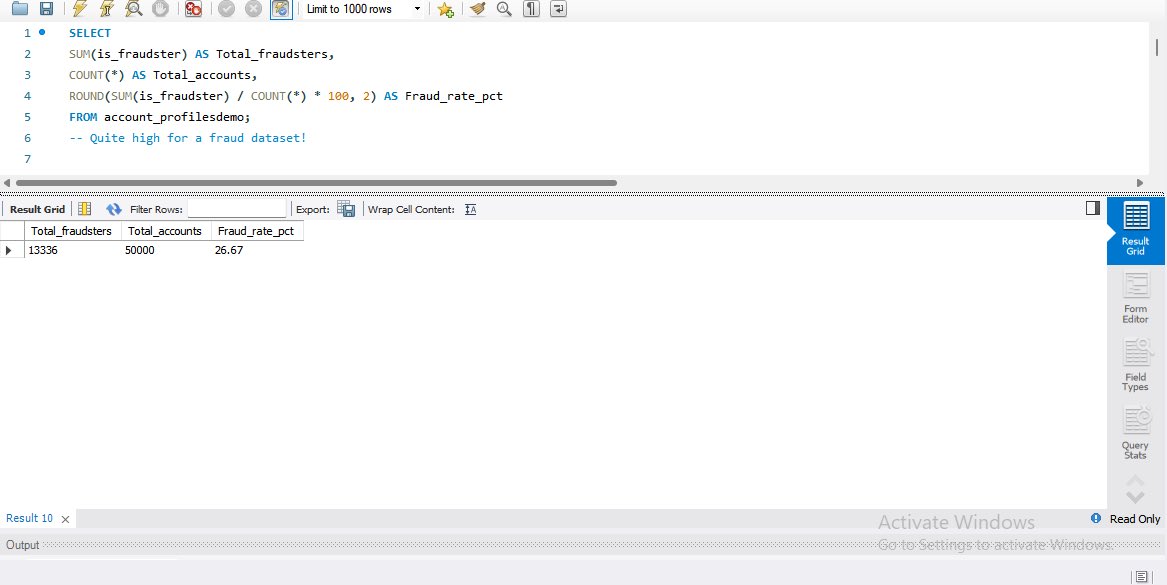This screenshot has height=585, width=1167.
Task: Click the Total_accounts column header
Action: pos(165,231)
